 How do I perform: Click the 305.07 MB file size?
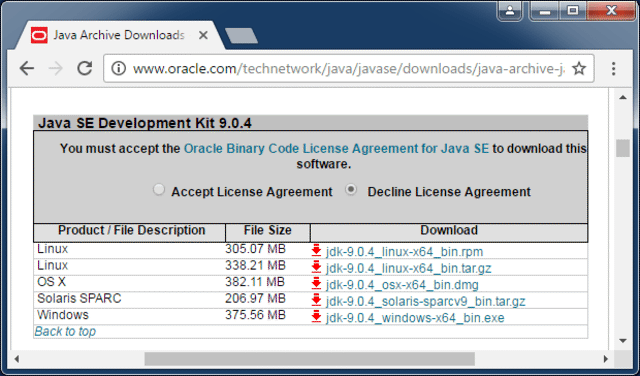coord(255,249)
